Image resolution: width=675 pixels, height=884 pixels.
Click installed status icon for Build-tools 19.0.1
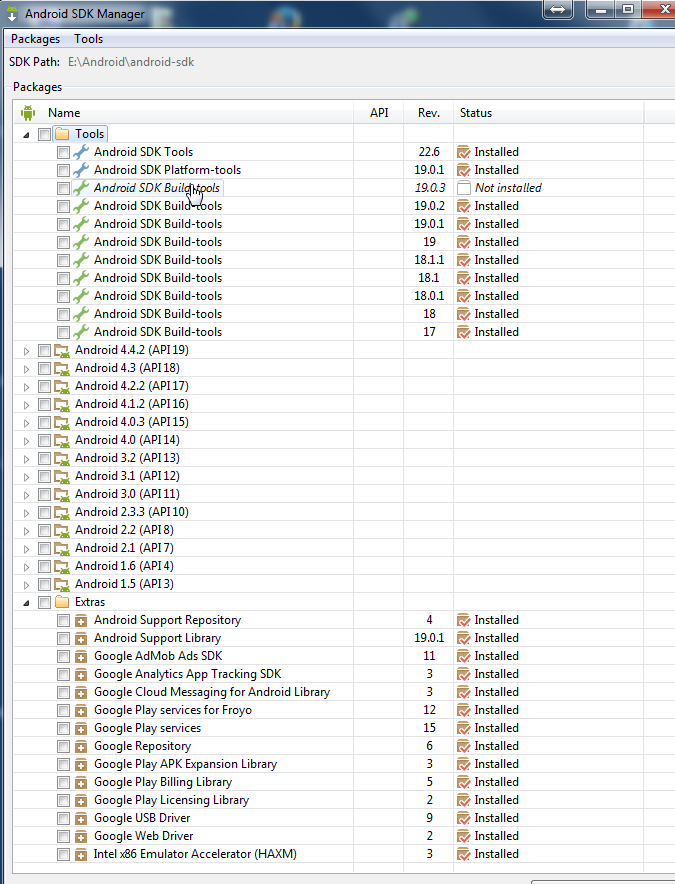pyautogui.click(x=464, y=224)
